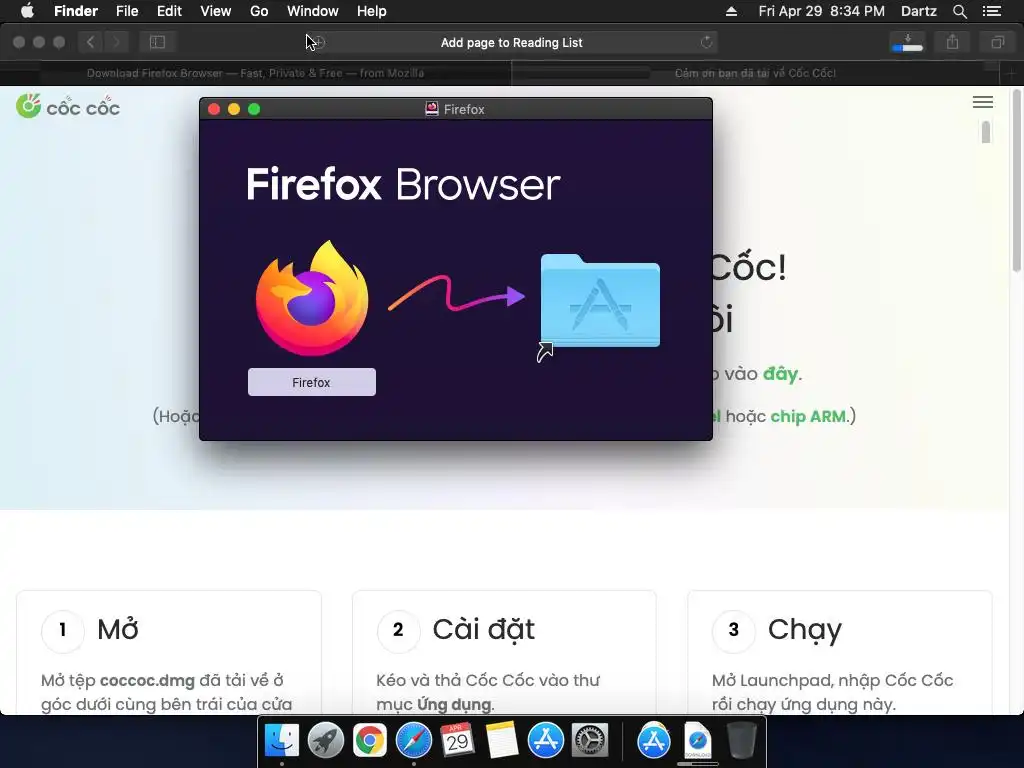1024x768 pixels.
Task: Switch to Cảm ơn bạn Cốc Cốc tab
Action: [755, 73]
